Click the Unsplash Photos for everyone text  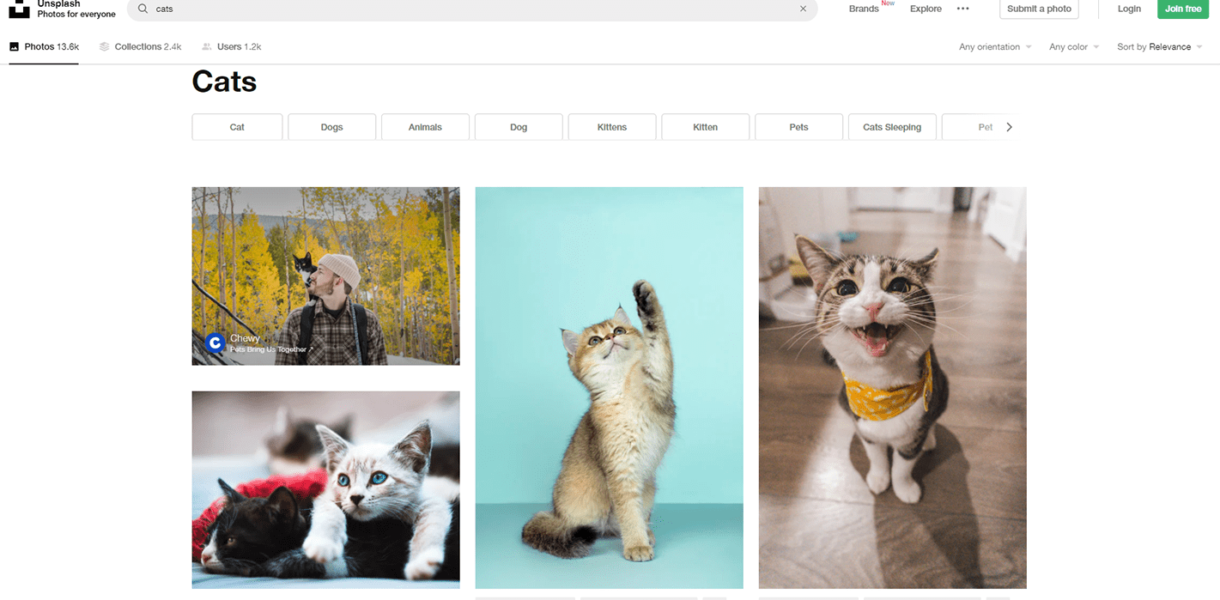(76, 9)
